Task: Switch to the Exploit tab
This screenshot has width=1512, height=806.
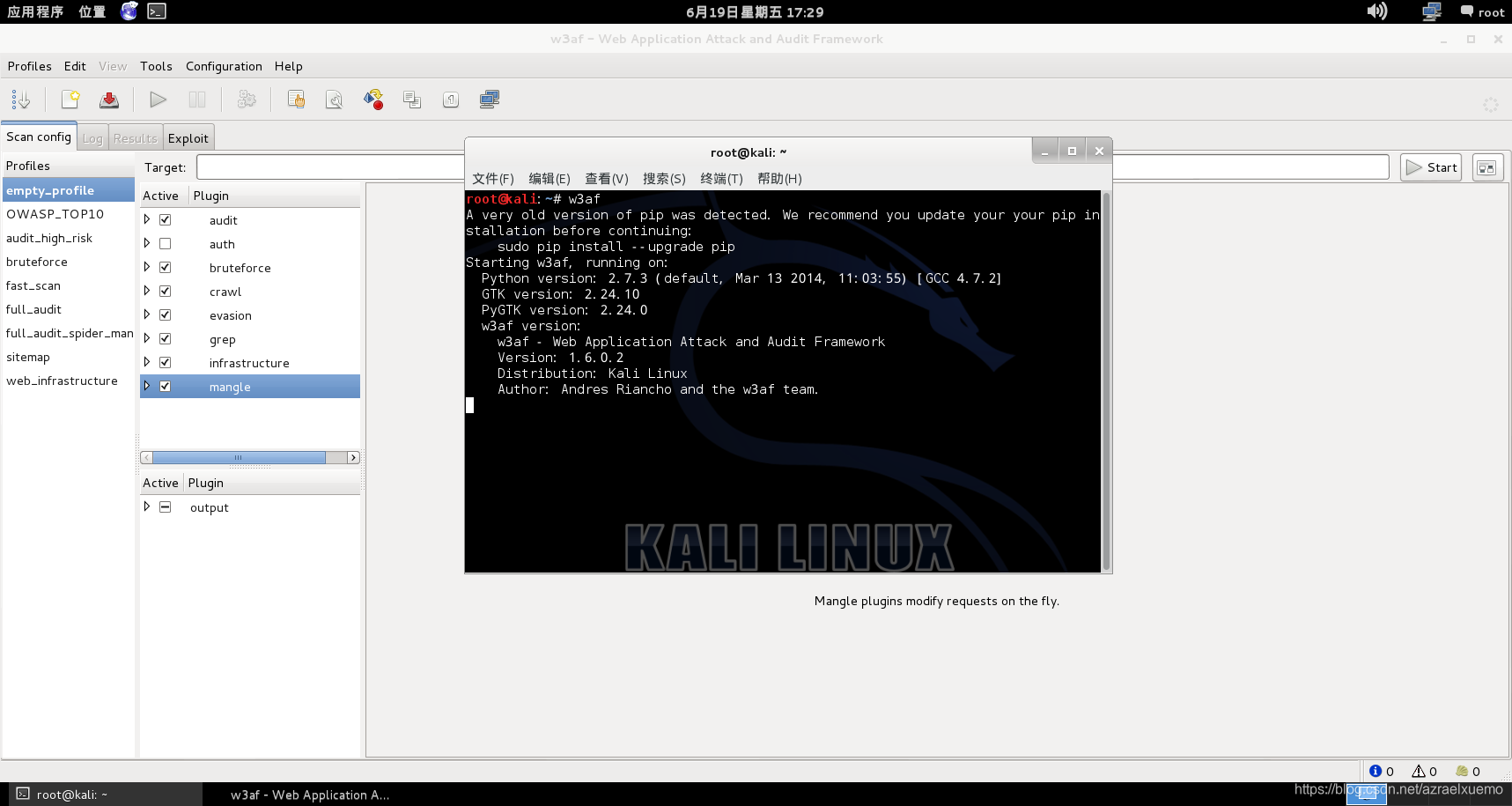Action: 188,137
